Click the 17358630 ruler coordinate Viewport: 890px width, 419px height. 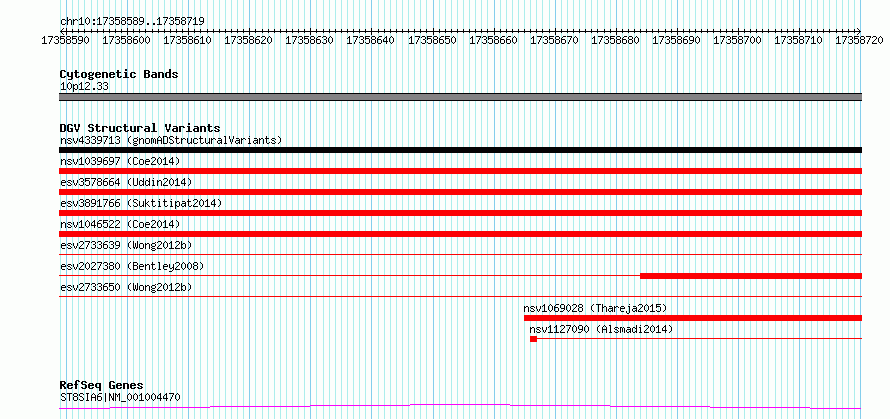(x=309, y=40)
